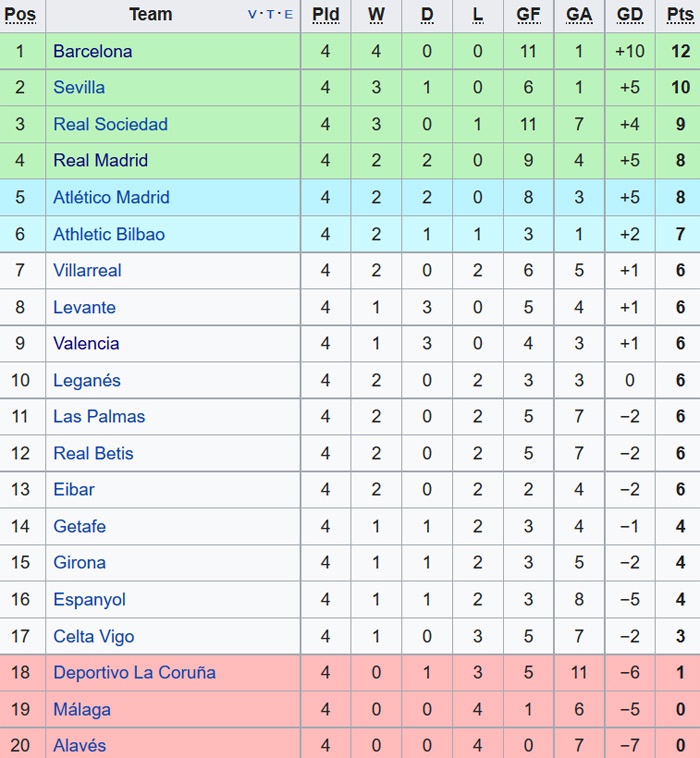
Task: Open the Barcelona team link
Action: [92, 51]
